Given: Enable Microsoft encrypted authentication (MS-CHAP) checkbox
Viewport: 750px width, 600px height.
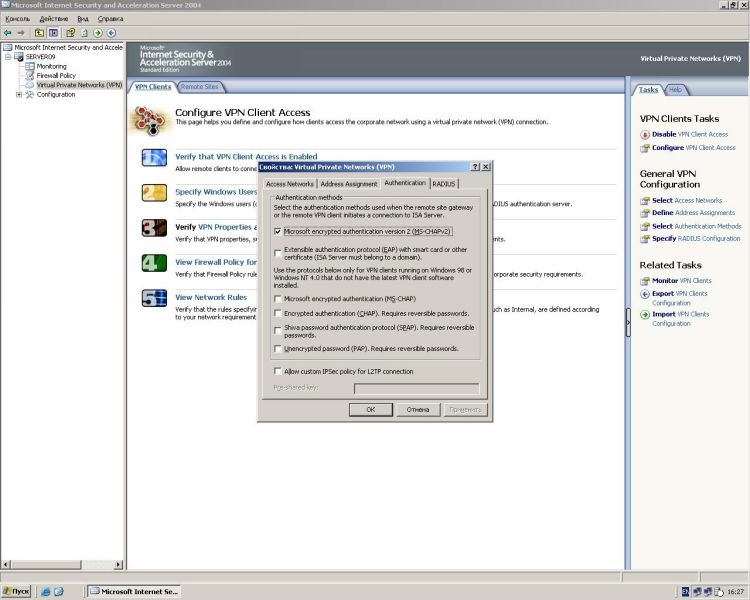Looking at the screenshot, I should coord(277,299).
